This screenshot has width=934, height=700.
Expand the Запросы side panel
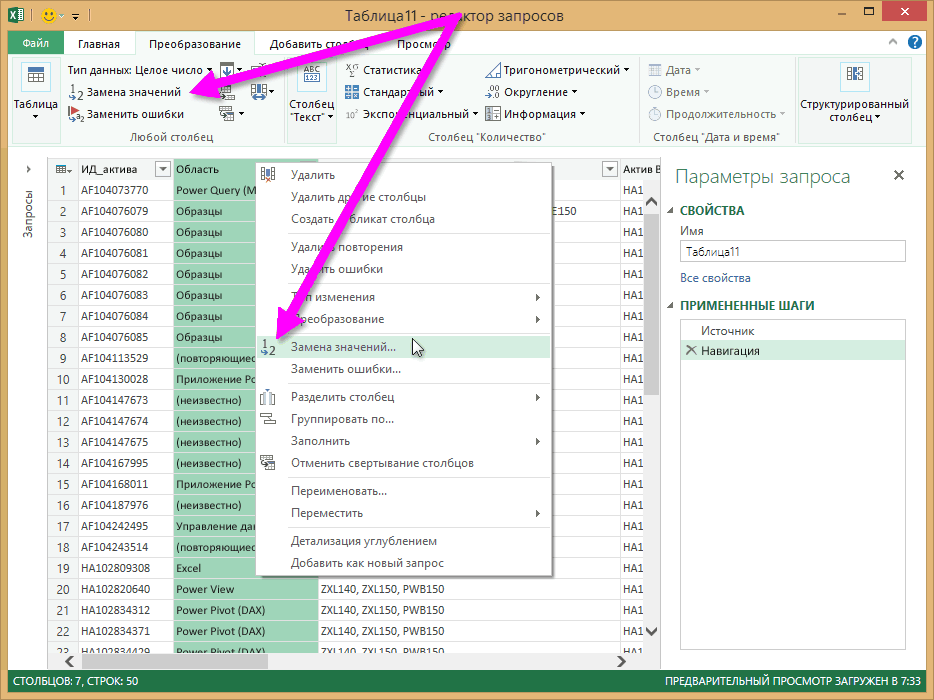[28, 169]
